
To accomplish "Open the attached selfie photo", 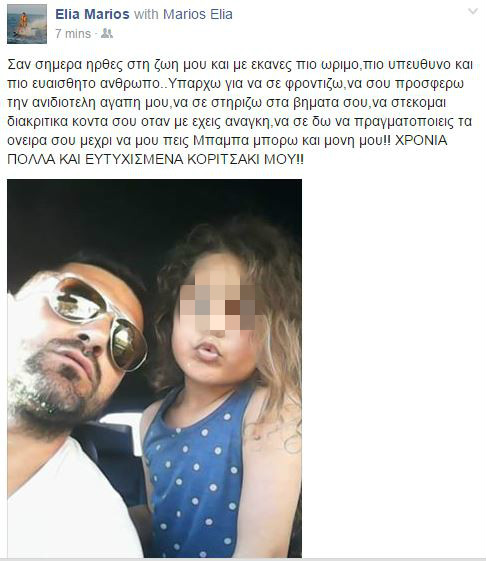I will pos(154,368).
